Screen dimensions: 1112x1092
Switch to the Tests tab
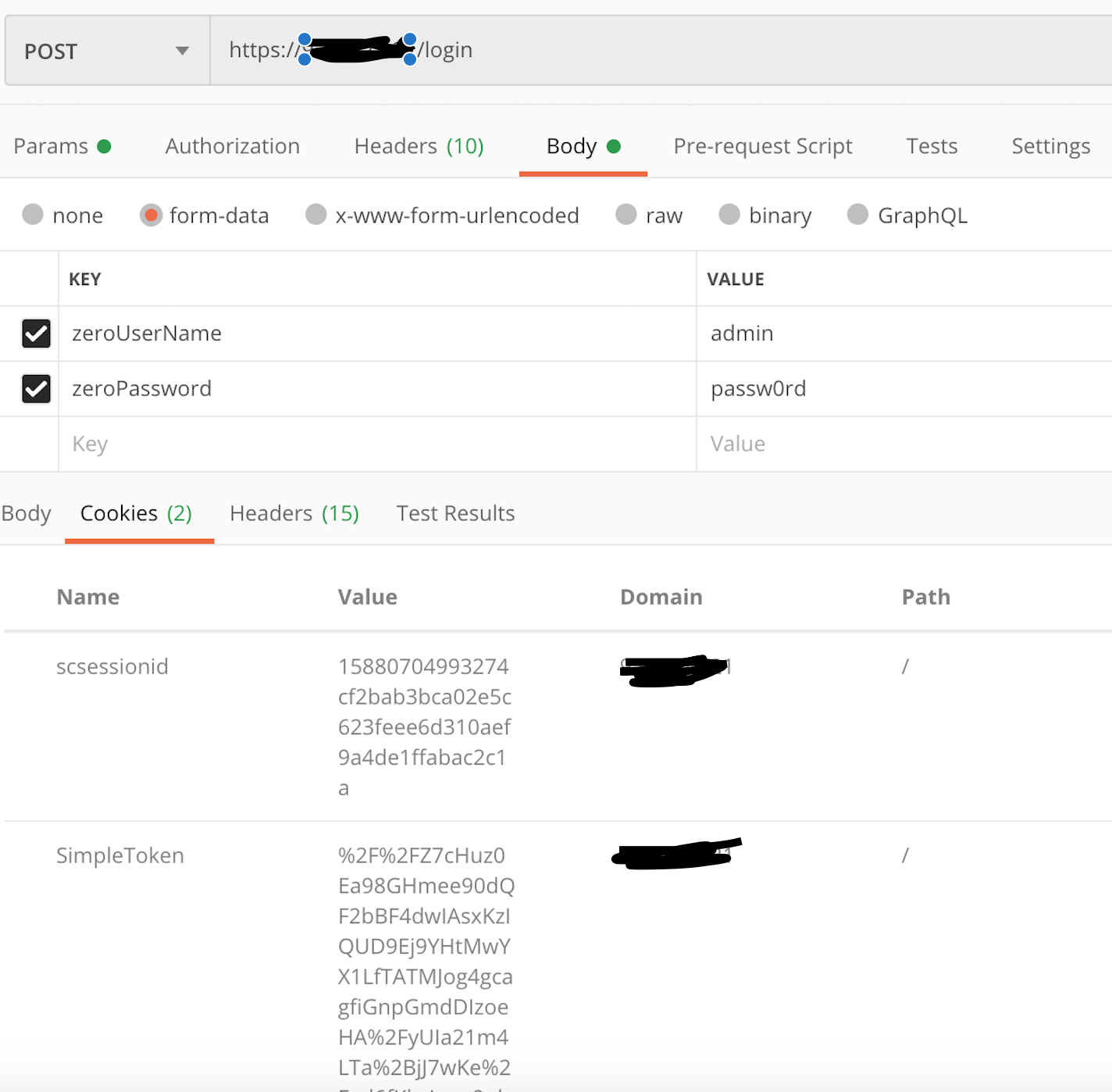(930, 146)
